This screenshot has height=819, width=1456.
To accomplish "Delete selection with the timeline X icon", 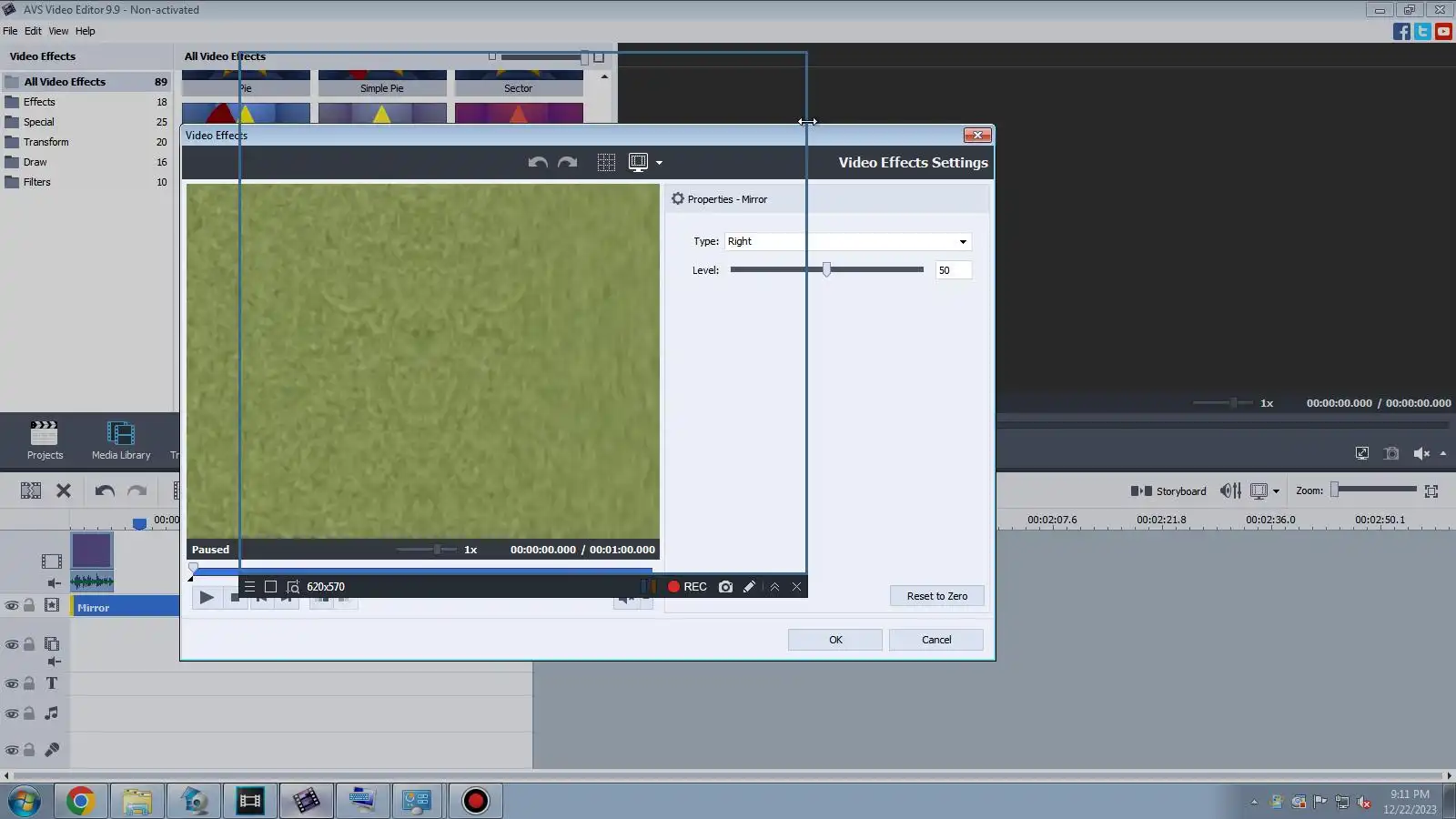I will click(x=64, y=490).
